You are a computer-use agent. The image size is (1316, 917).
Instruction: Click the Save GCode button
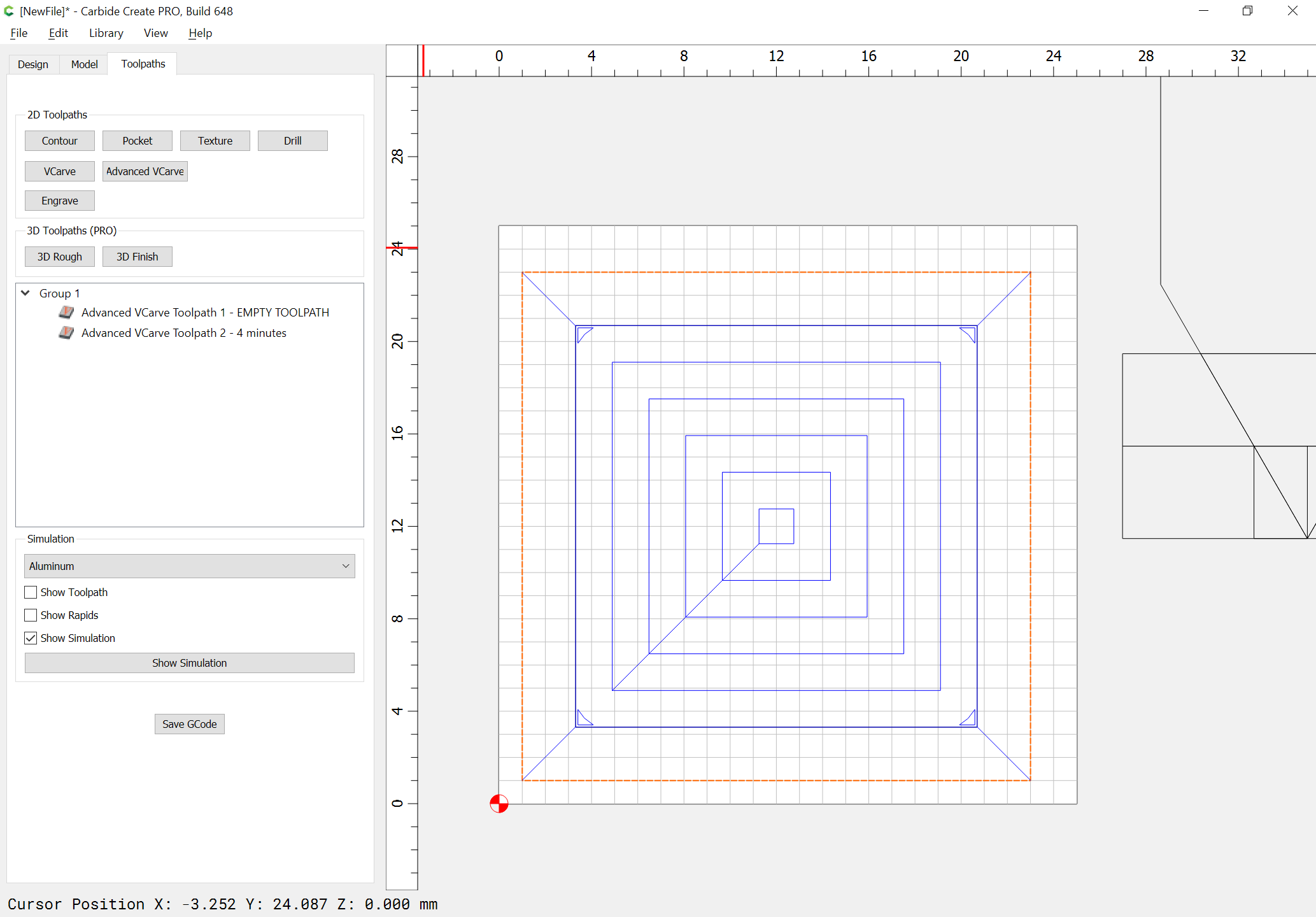[x=190, y=724]
